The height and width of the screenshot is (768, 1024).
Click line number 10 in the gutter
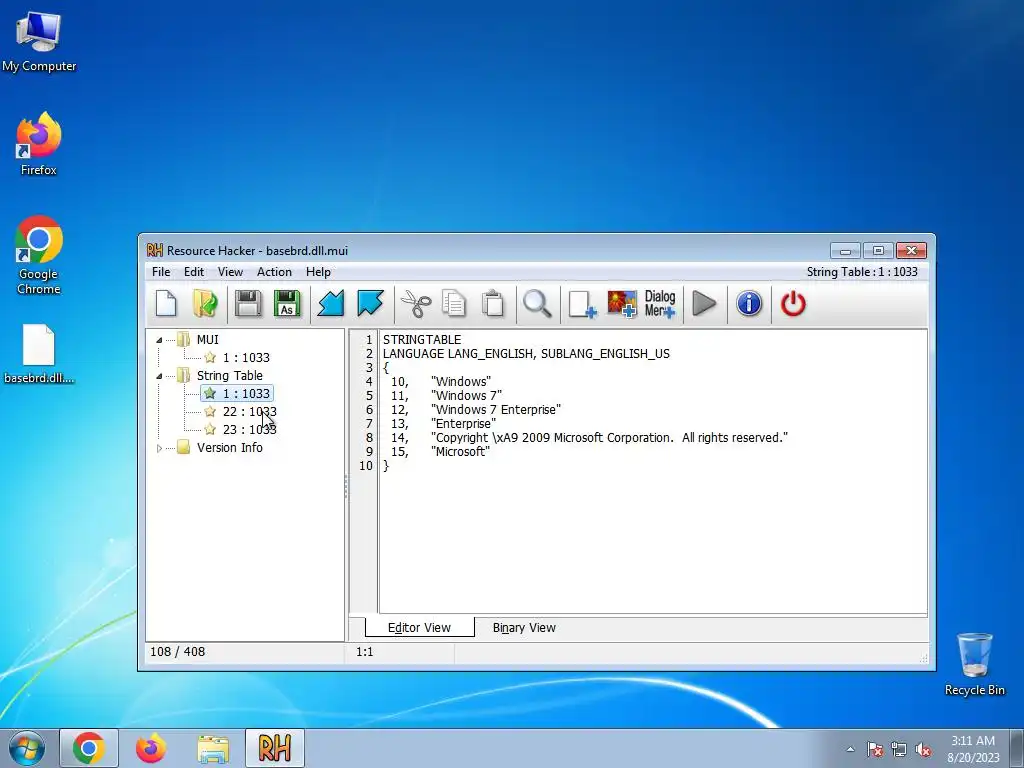point(366,466)
